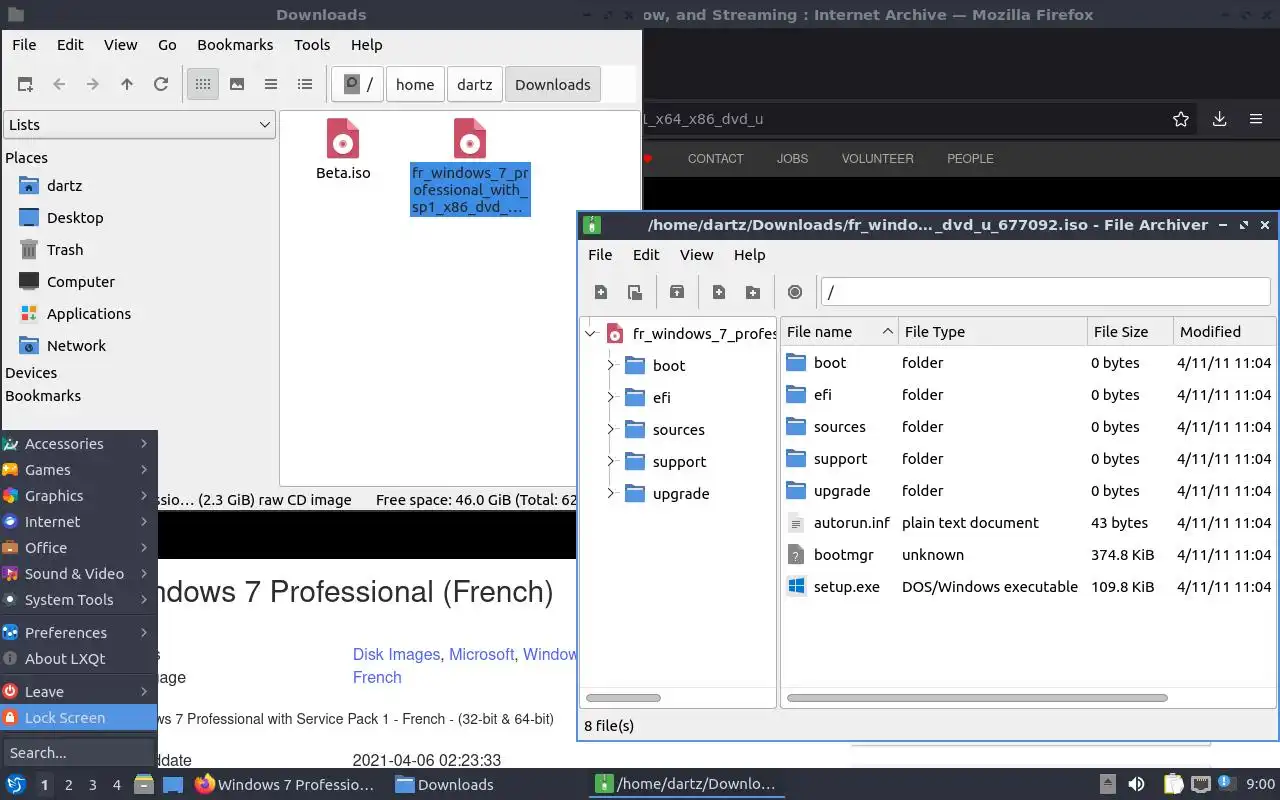Open a new tab in the file manager
Image resolution: width=1280 pixels, height=800 pixels.
tap(25, 85)
